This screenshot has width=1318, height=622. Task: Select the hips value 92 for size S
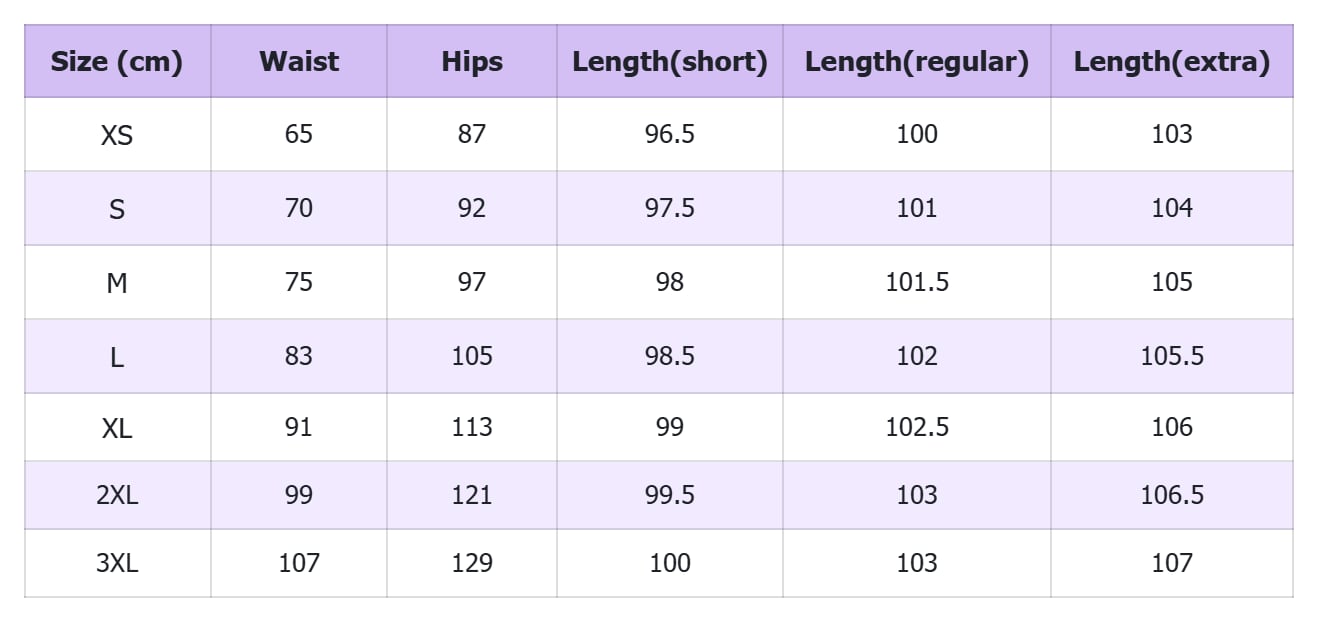[471, 208]
